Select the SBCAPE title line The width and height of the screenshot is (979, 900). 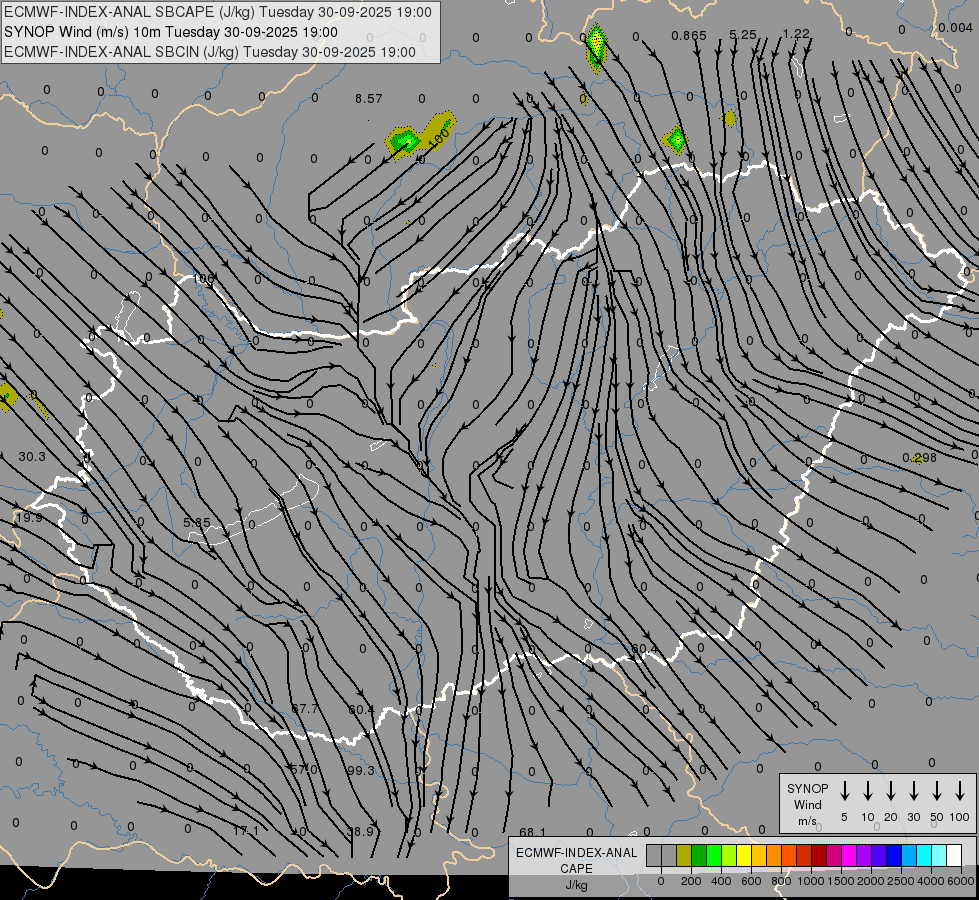[219, 12]
